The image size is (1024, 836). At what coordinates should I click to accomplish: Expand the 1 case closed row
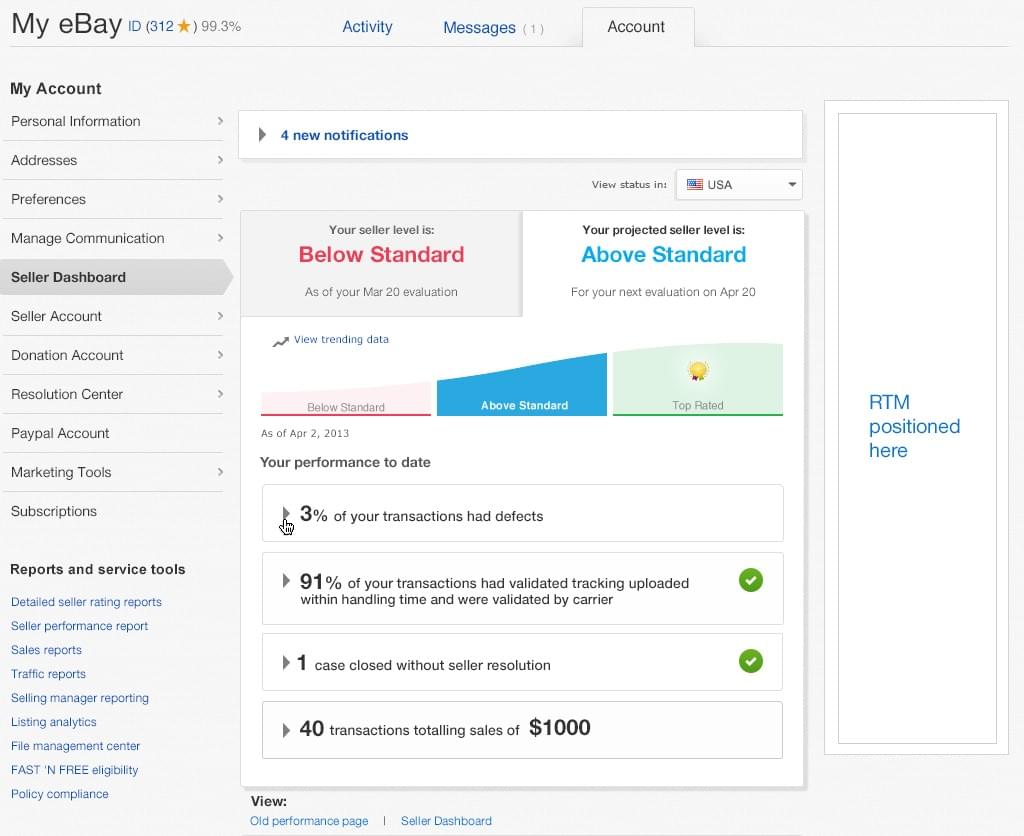(x=285, y=663)
